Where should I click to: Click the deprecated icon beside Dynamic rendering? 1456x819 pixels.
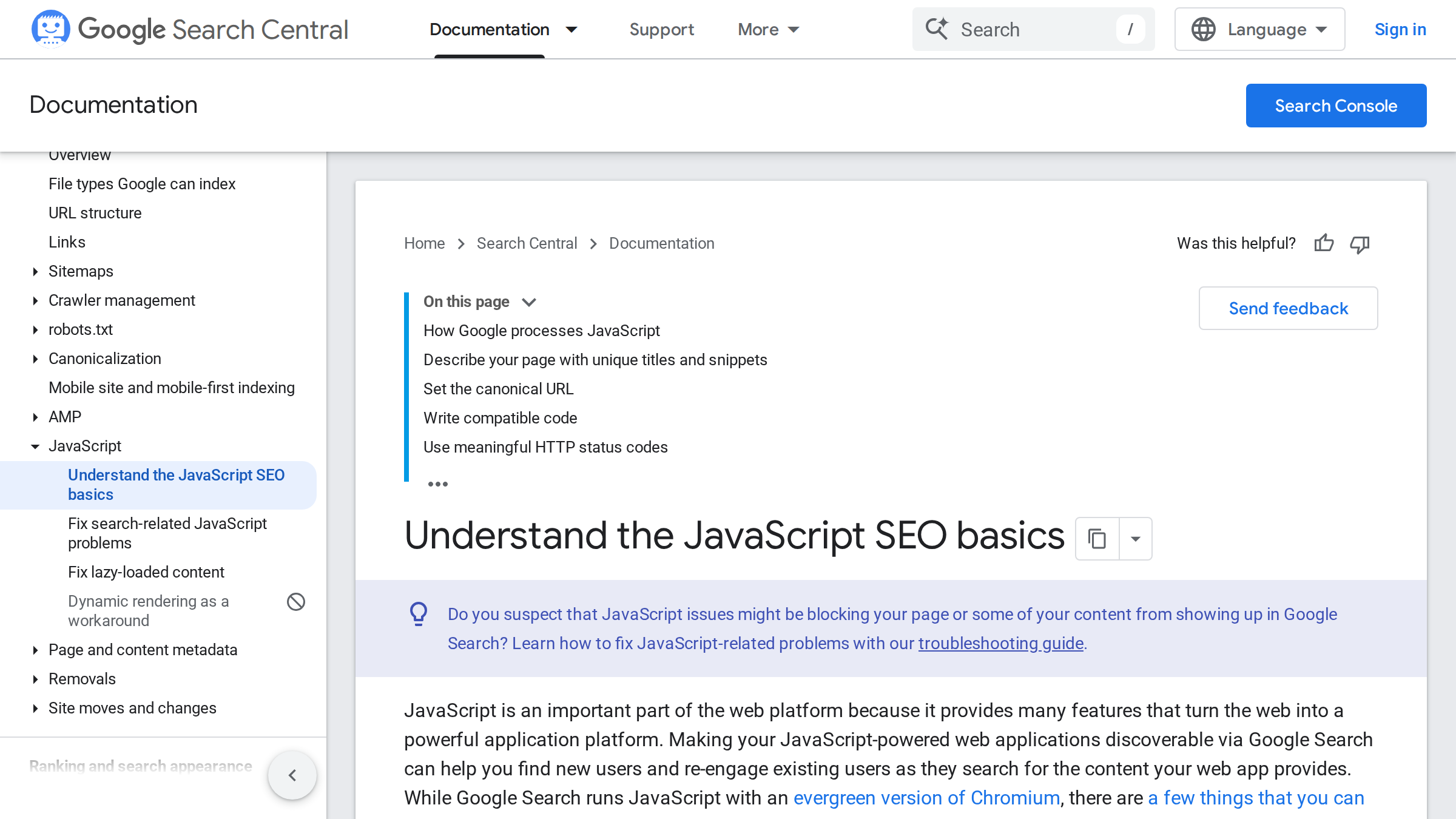pyautogui.click(x=296, y=602)
